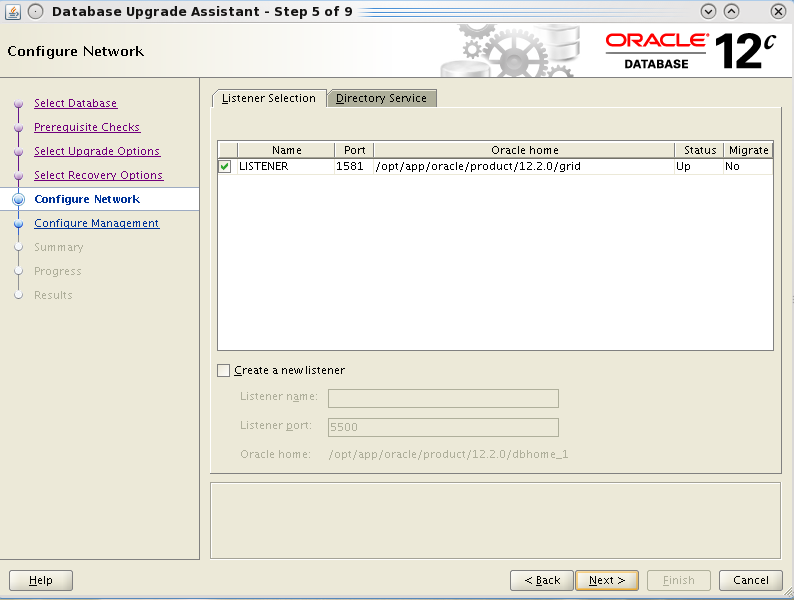Close the Database Upgrade Assistant window
This screenshot has width=794, height=600.
(x=778, y=11)
